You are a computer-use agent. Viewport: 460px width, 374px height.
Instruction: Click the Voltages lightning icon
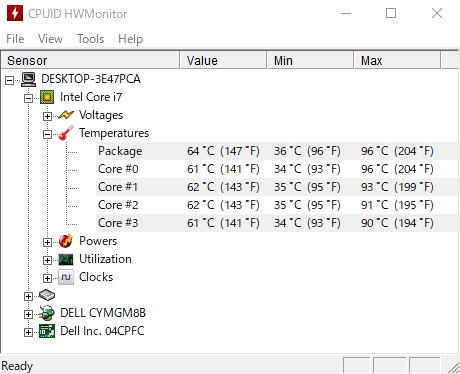[x=66, y=115]
